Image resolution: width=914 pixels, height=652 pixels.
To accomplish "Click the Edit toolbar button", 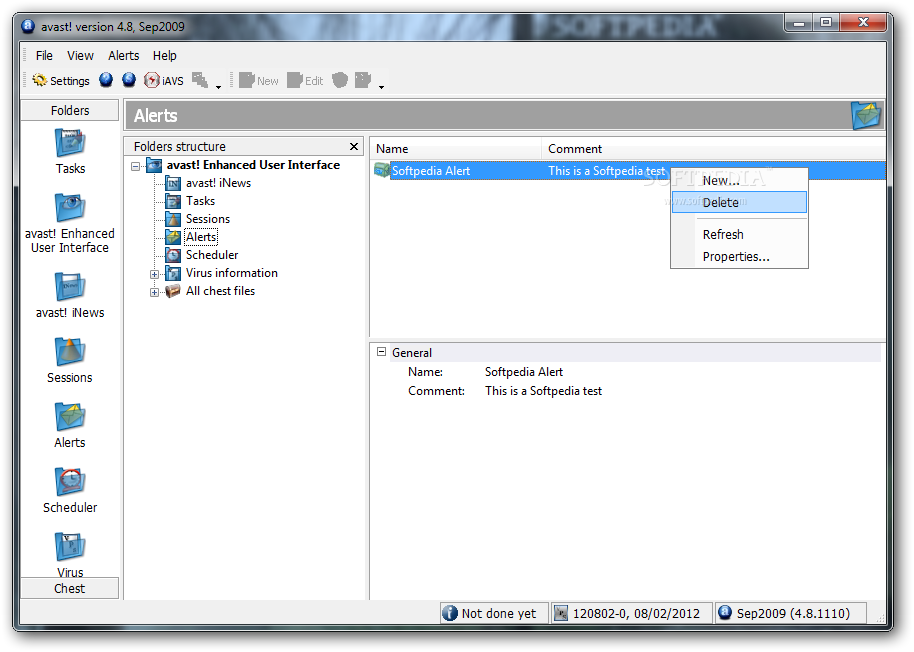I will 305,80.
